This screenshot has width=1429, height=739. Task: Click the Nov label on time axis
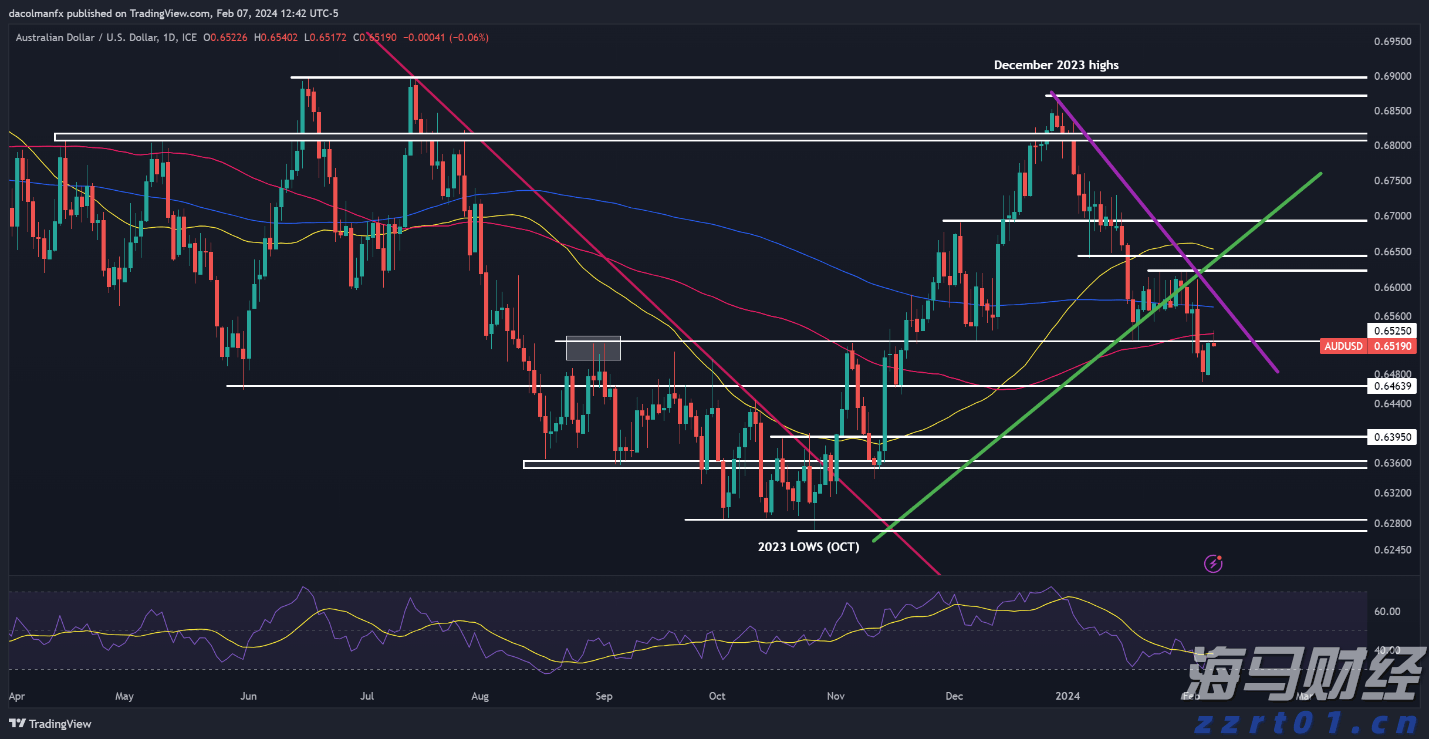[x=836, y=694]
